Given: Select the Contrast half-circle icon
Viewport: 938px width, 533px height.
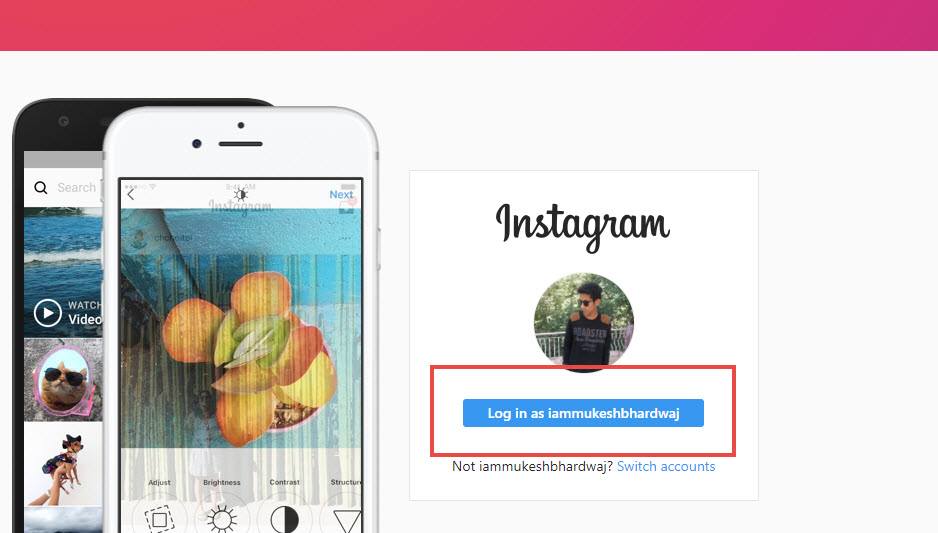Looking at the screenshot, I should click(x=284, y=519).
